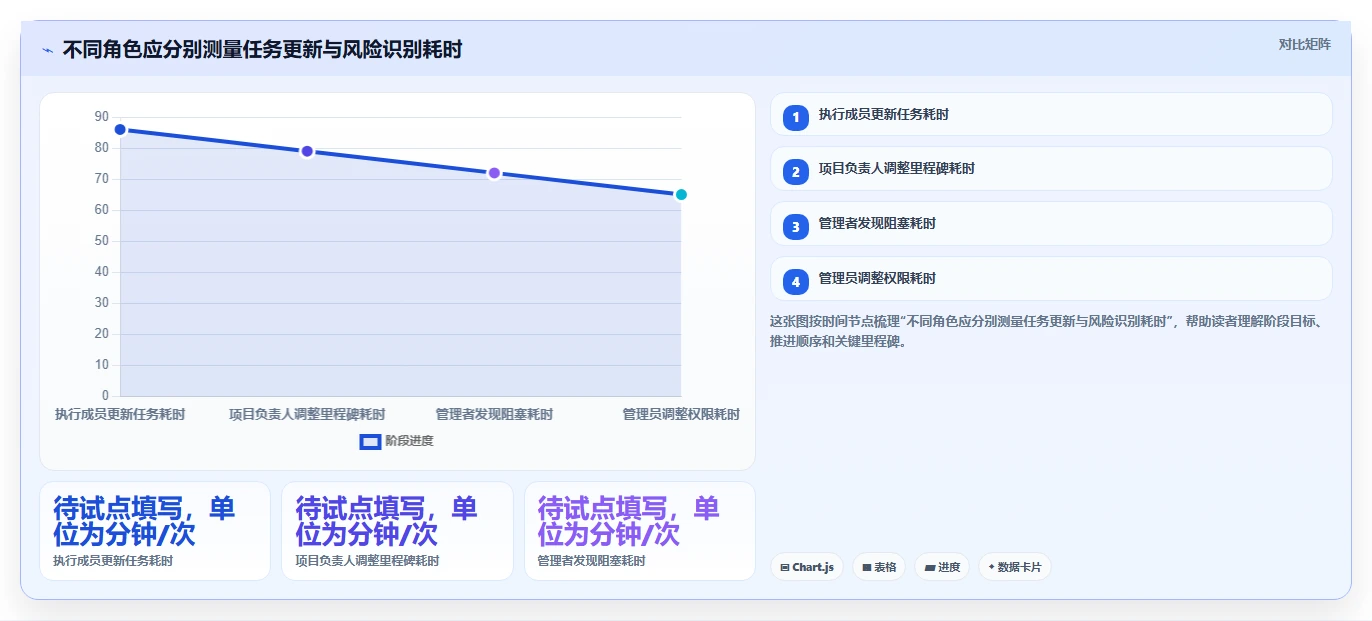1372x621 pixels.
Task: Select the 项目负责人调整里程碑耗时 list row
Action: coord(1051,169)
